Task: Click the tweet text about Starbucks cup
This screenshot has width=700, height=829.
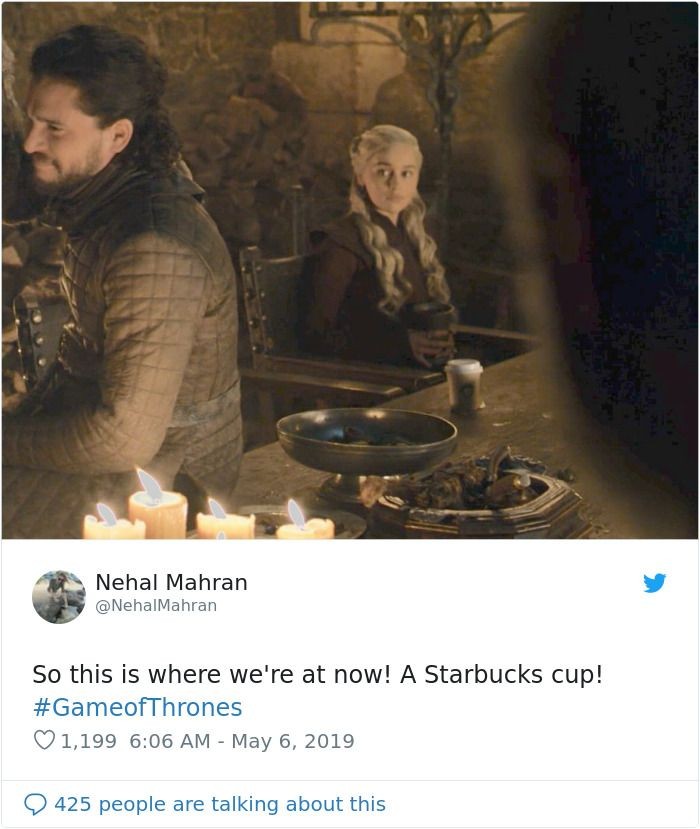Action: pos(317,675)
